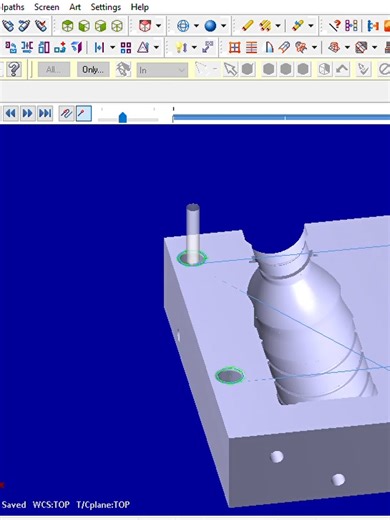Open the Screen menu
This screenshot has height=520, width=390.
click(47, 7)
